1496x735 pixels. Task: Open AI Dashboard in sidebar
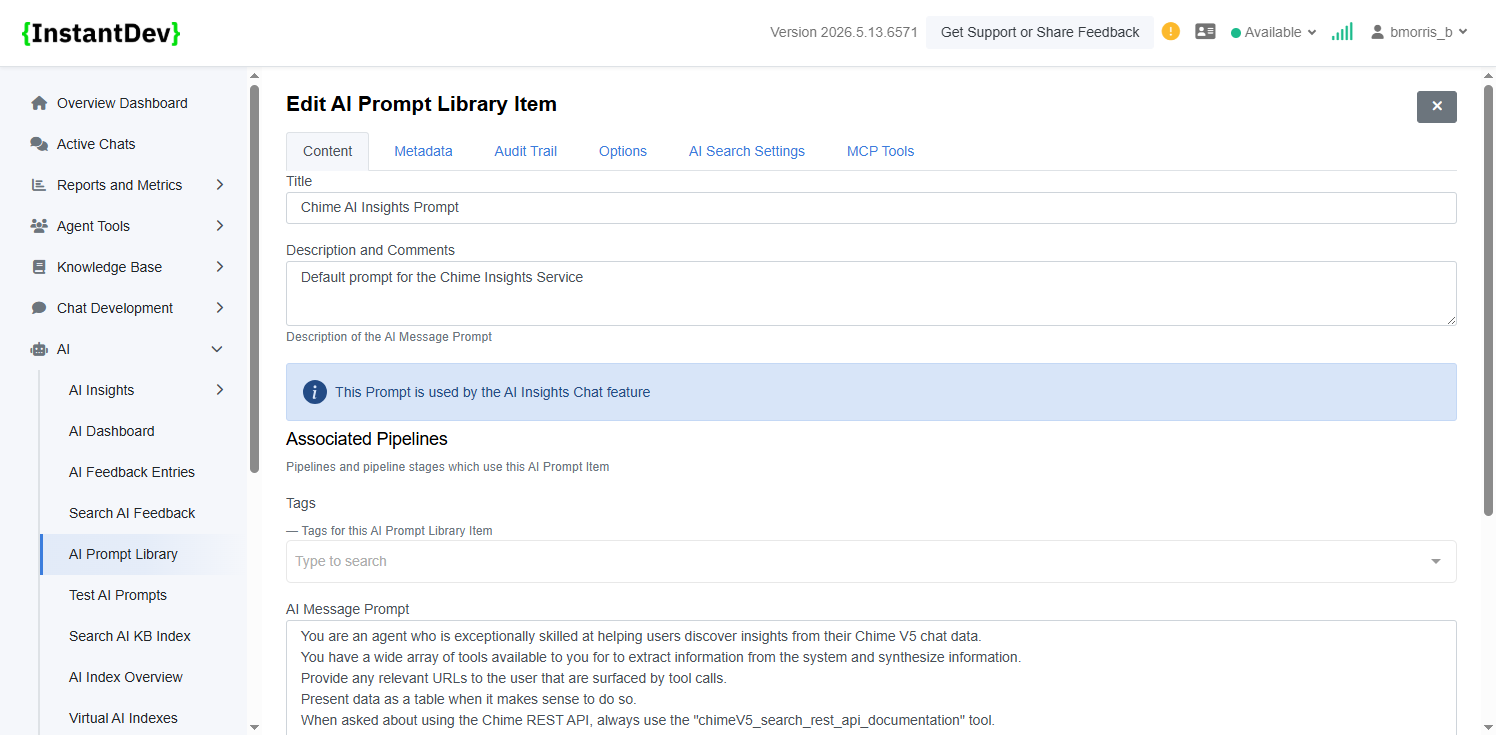112,431
